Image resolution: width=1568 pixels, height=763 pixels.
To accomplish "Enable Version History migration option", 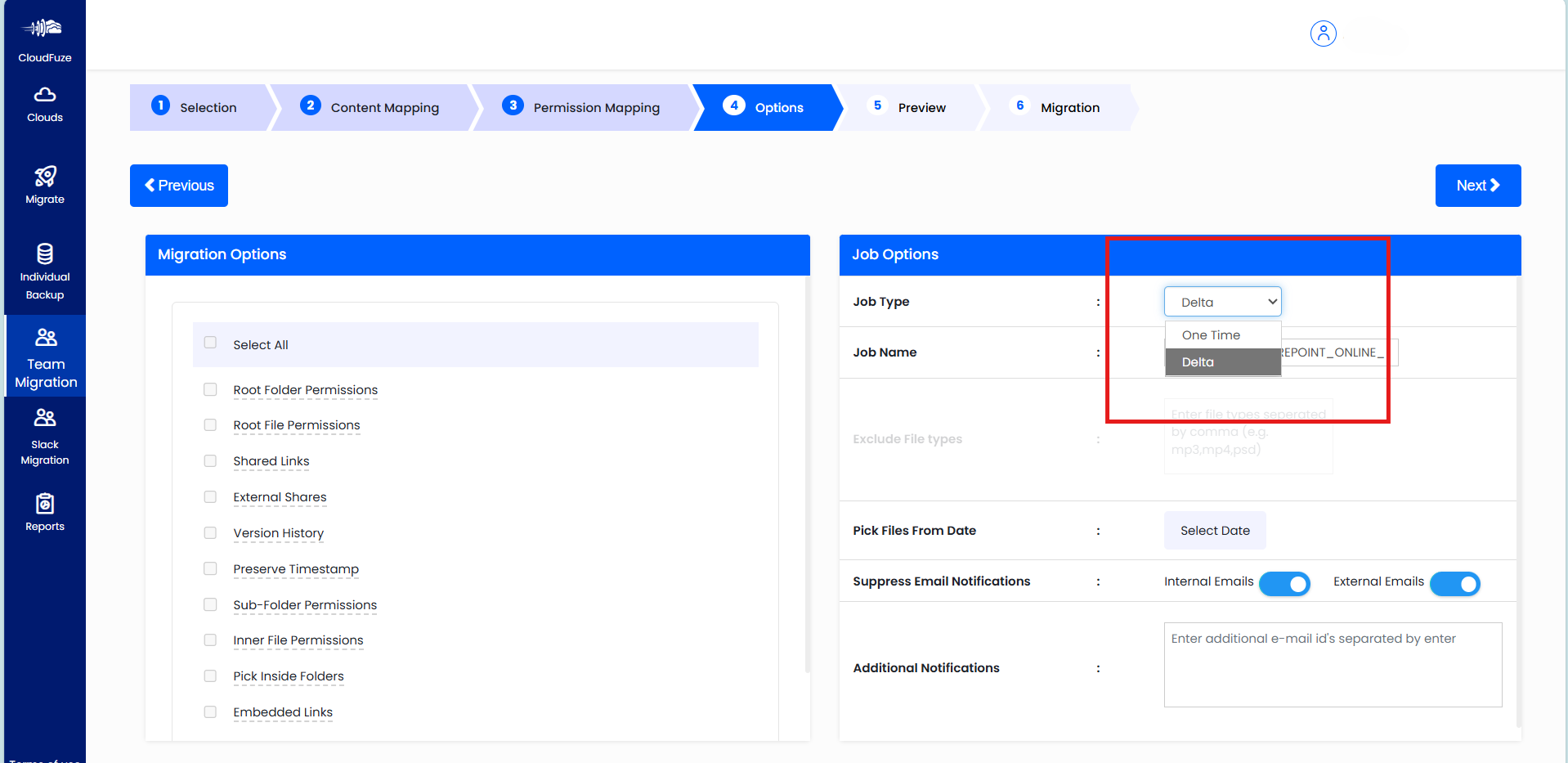I will click(210, 532).
